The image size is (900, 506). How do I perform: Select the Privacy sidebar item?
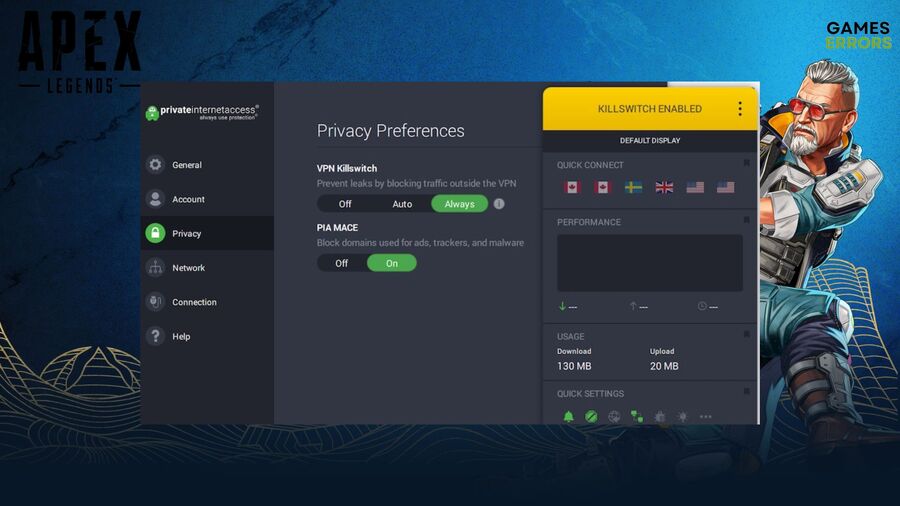(207, 233)
